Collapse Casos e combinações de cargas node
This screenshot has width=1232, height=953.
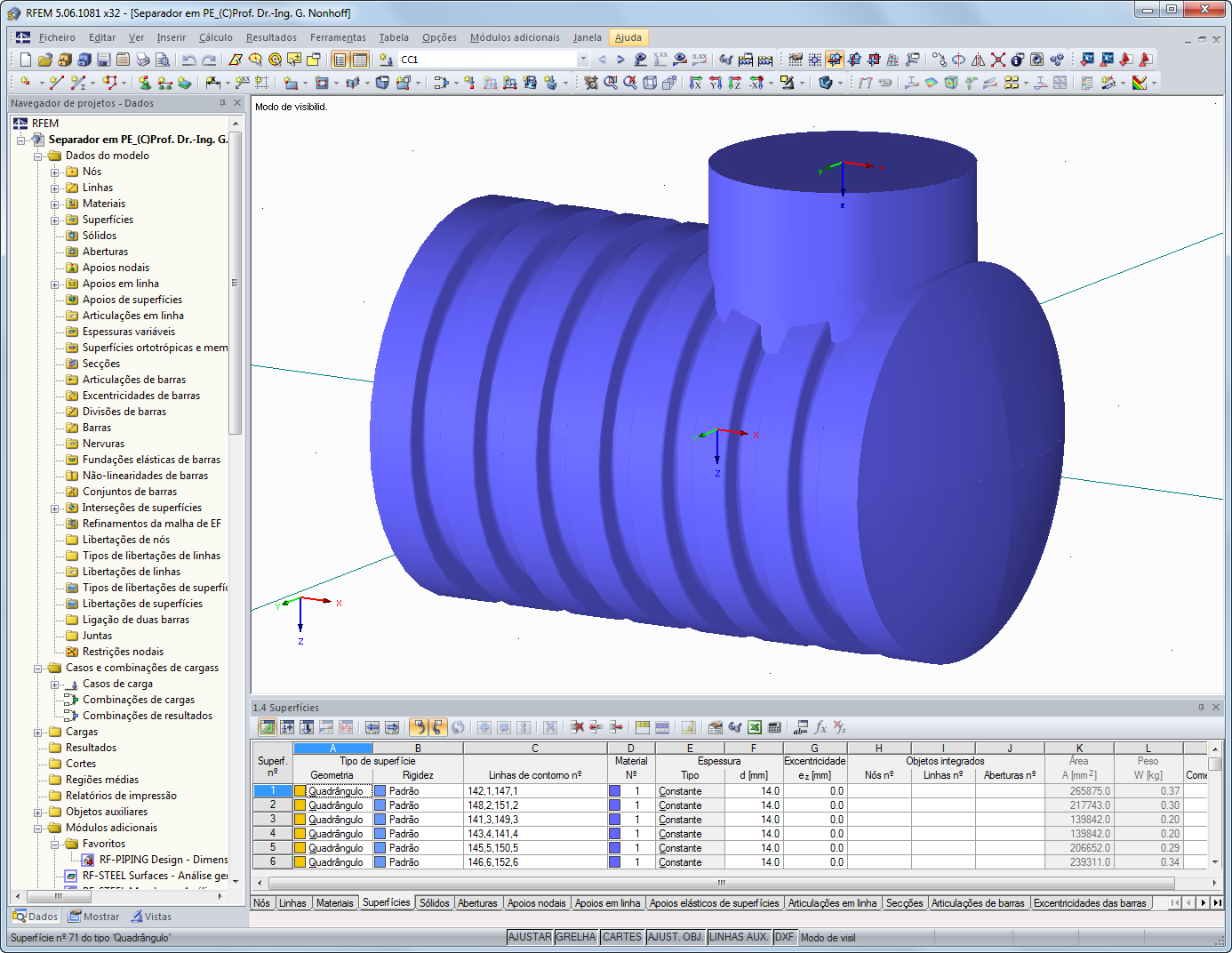point(38,669)
